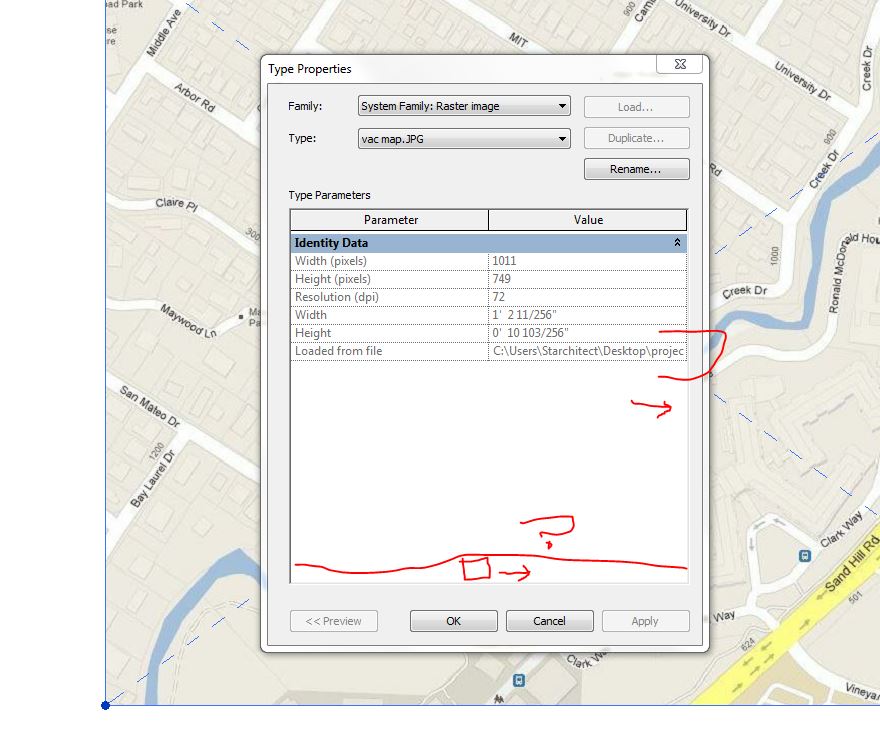Click the Width value 1' 2 11/256"

588,315
